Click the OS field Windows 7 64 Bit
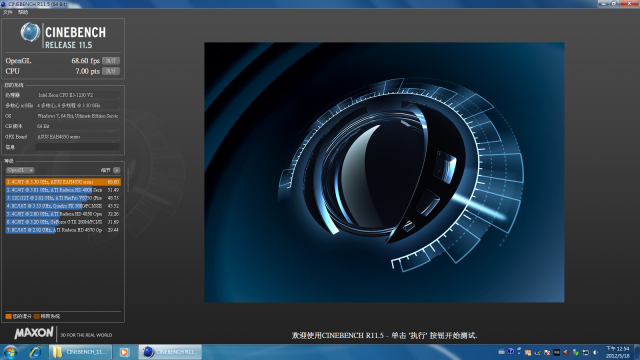 (78, 116)
